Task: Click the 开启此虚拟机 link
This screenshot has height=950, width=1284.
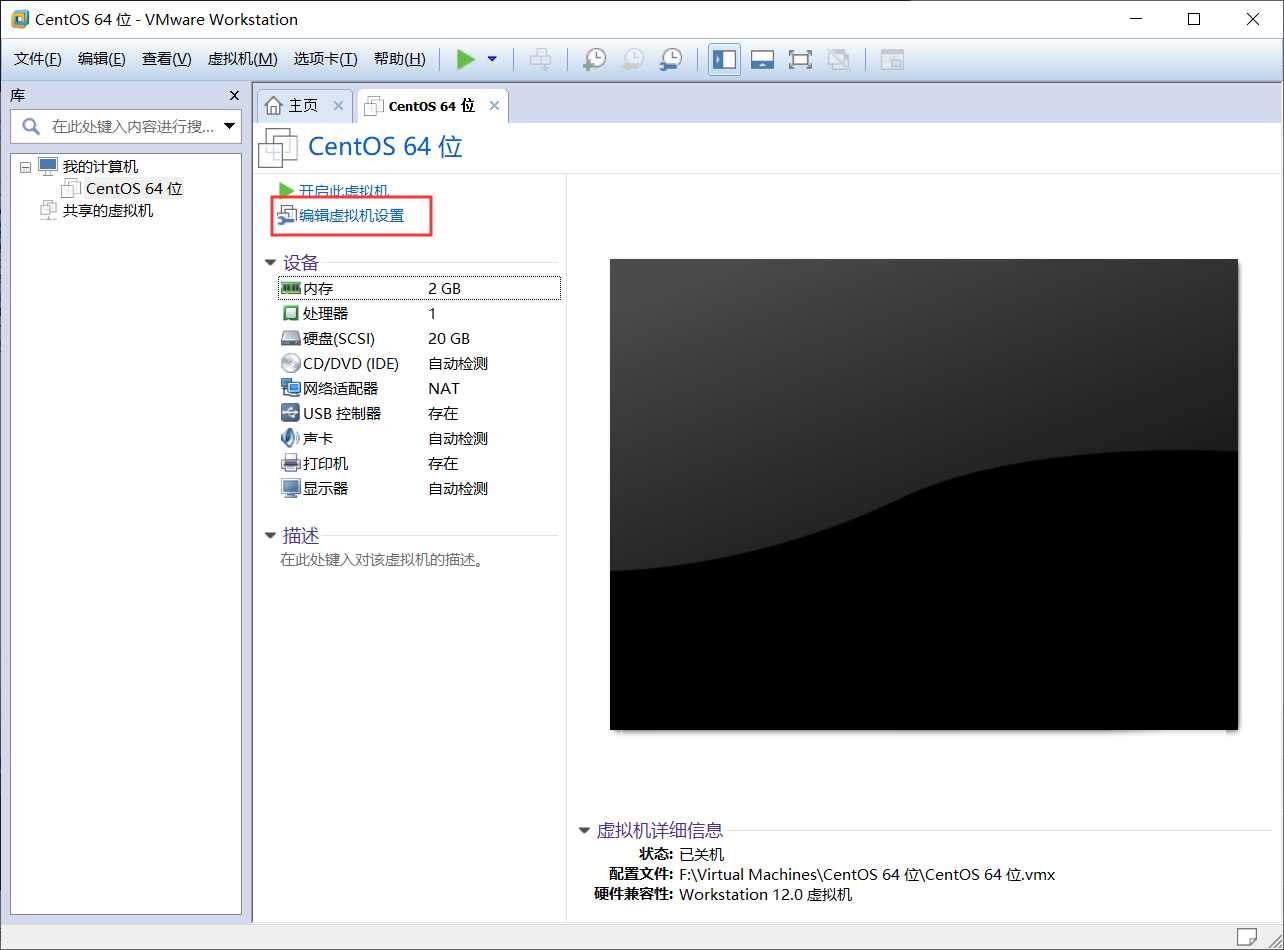Action: (343, 190)
